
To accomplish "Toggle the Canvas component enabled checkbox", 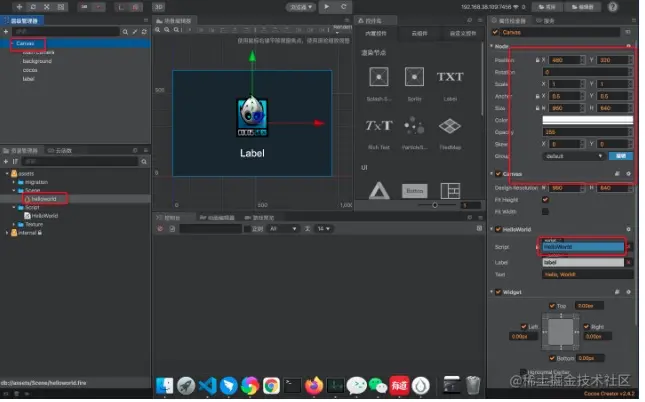I will point(498,174).
